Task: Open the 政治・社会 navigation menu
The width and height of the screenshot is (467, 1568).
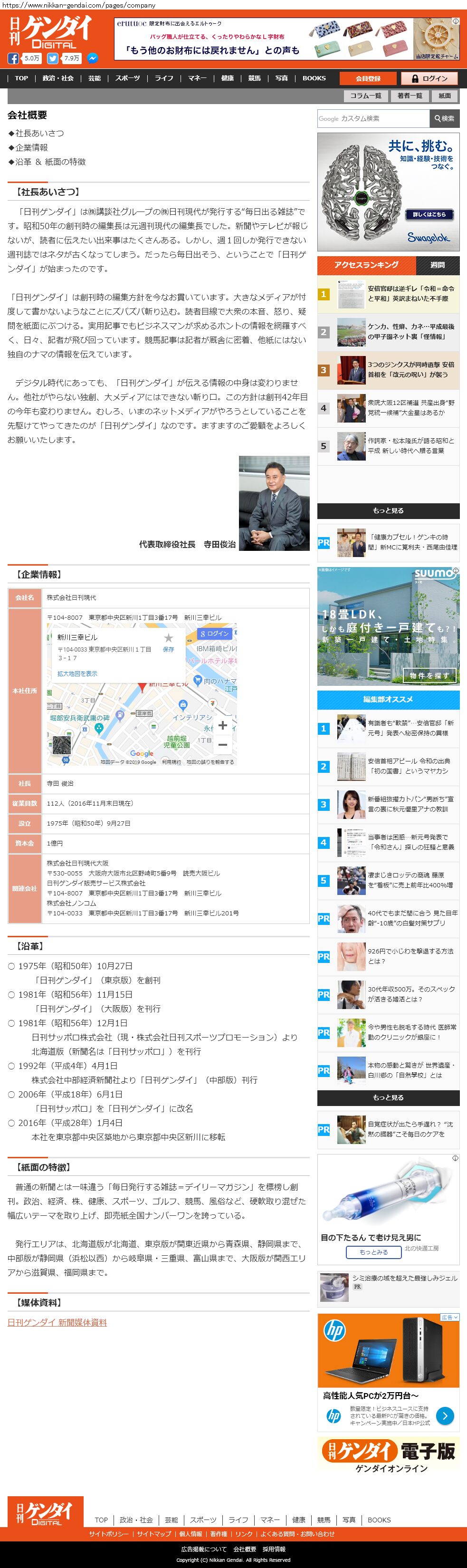Action: 58,78
